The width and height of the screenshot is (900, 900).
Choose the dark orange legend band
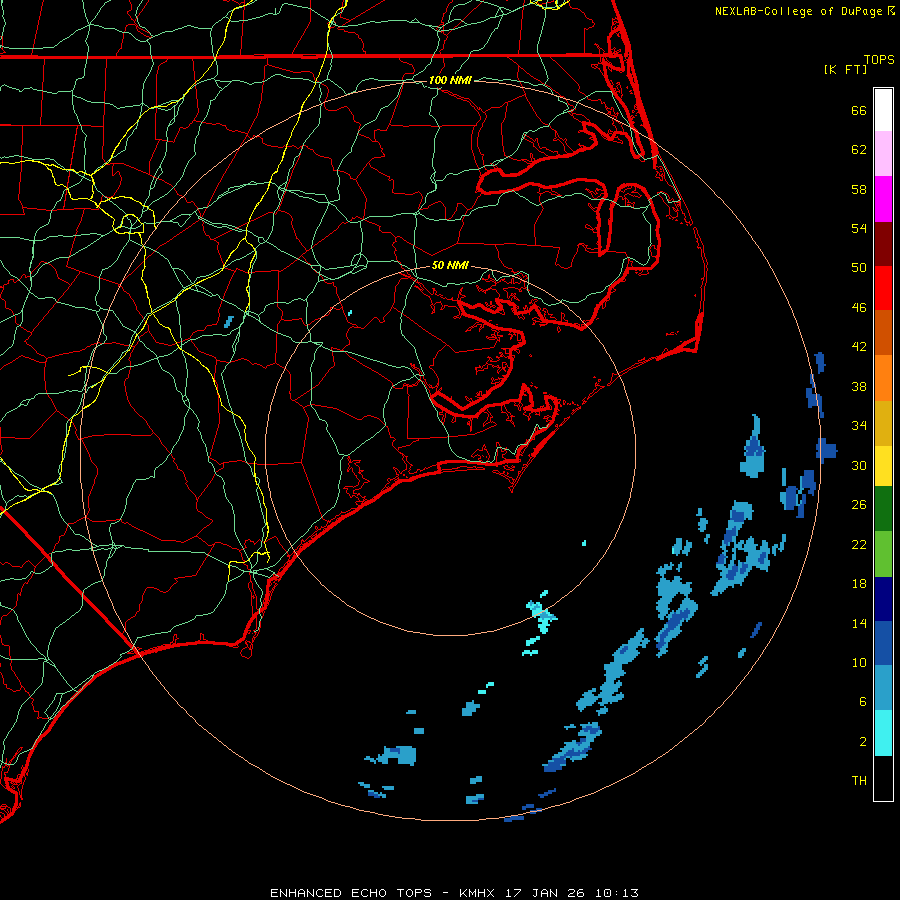tap(883, 333)
